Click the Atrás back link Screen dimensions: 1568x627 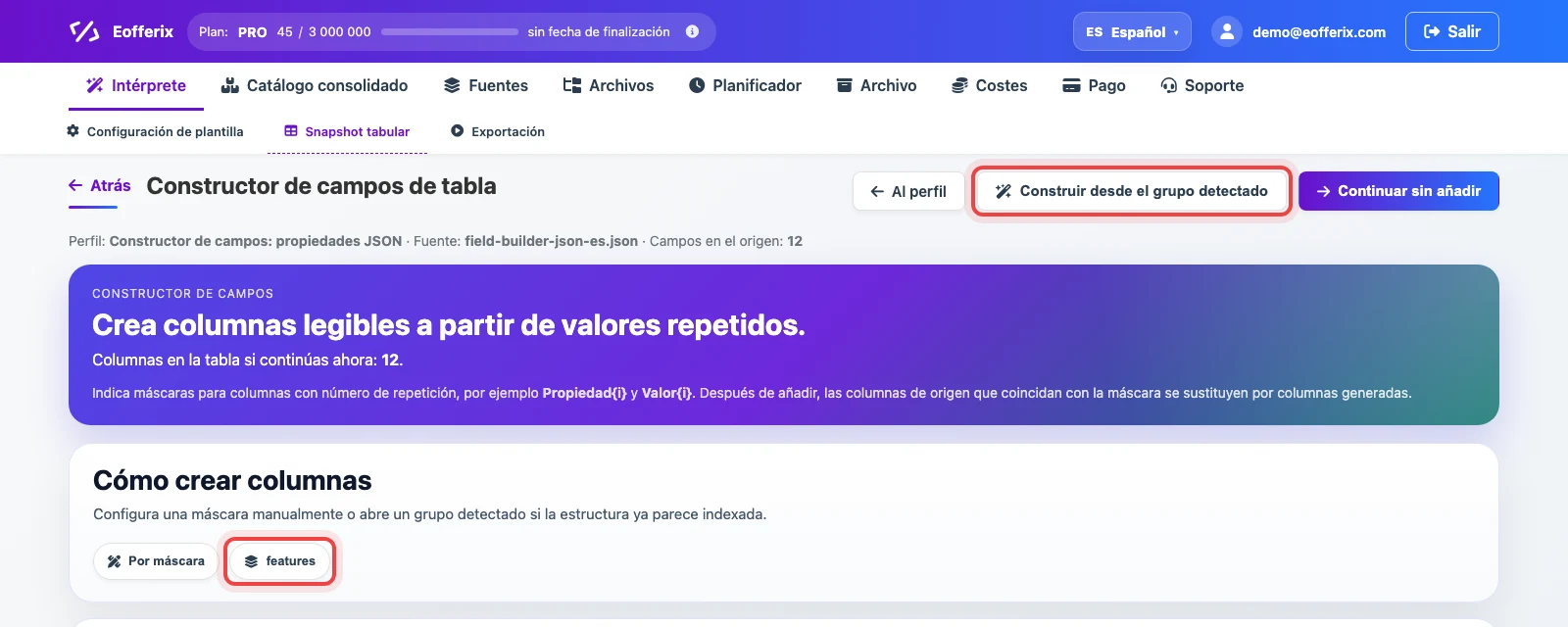tap(100, 185)
